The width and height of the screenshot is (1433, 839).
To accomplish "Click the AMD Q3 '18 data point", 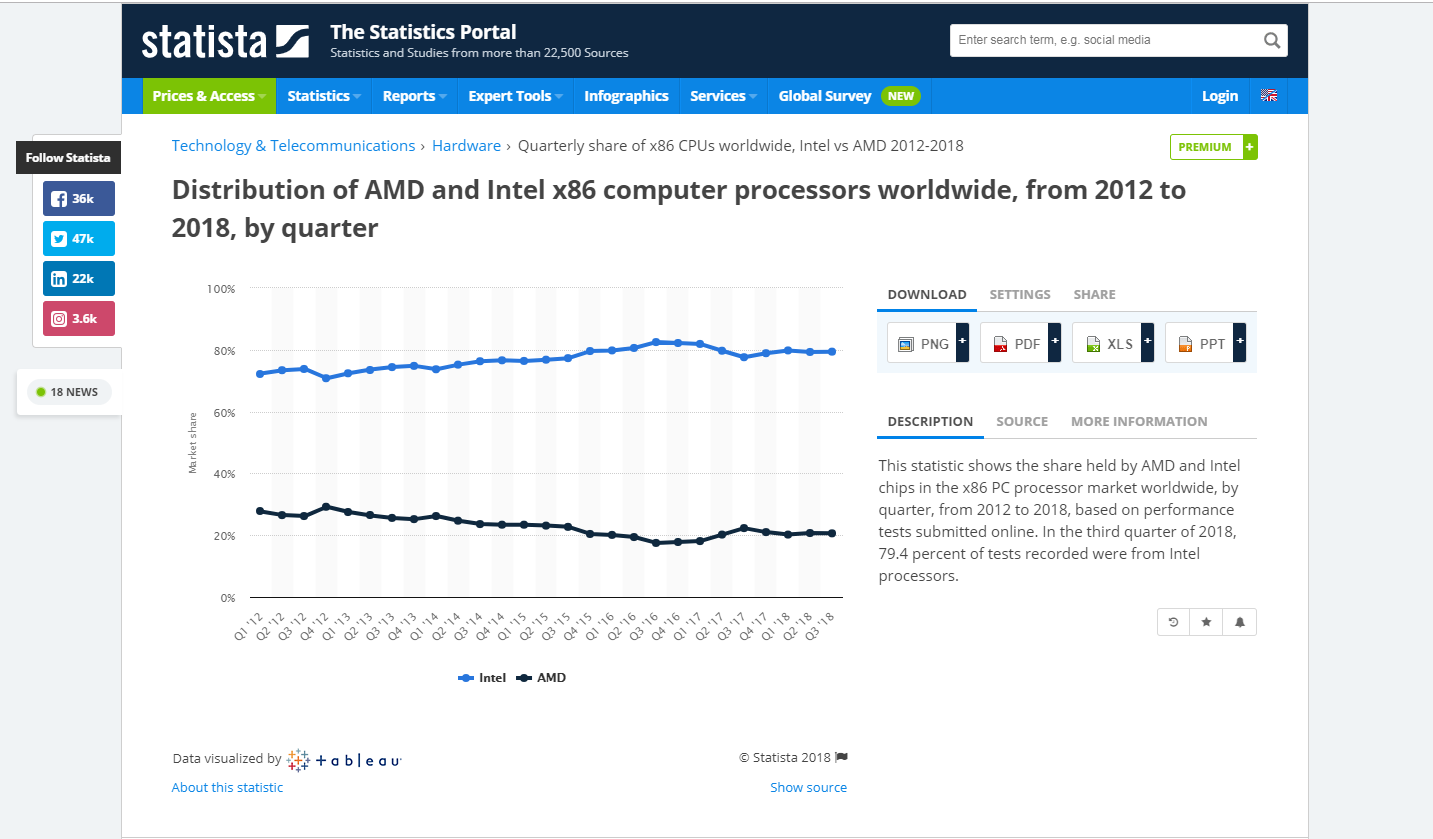I will [831, 533].
